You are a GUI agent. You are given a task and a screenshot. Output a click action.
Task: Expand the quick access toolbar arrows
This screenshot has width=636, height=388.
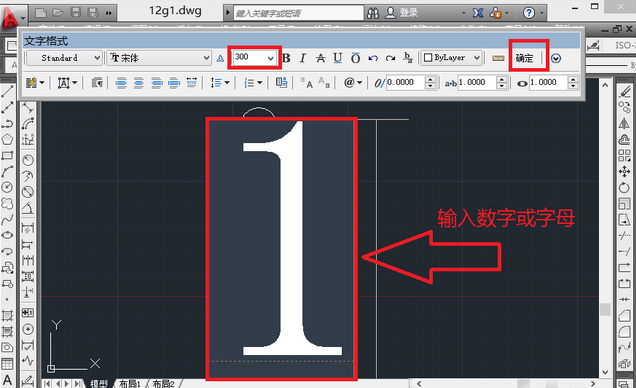pyautogui.click(x=109, y=13)
